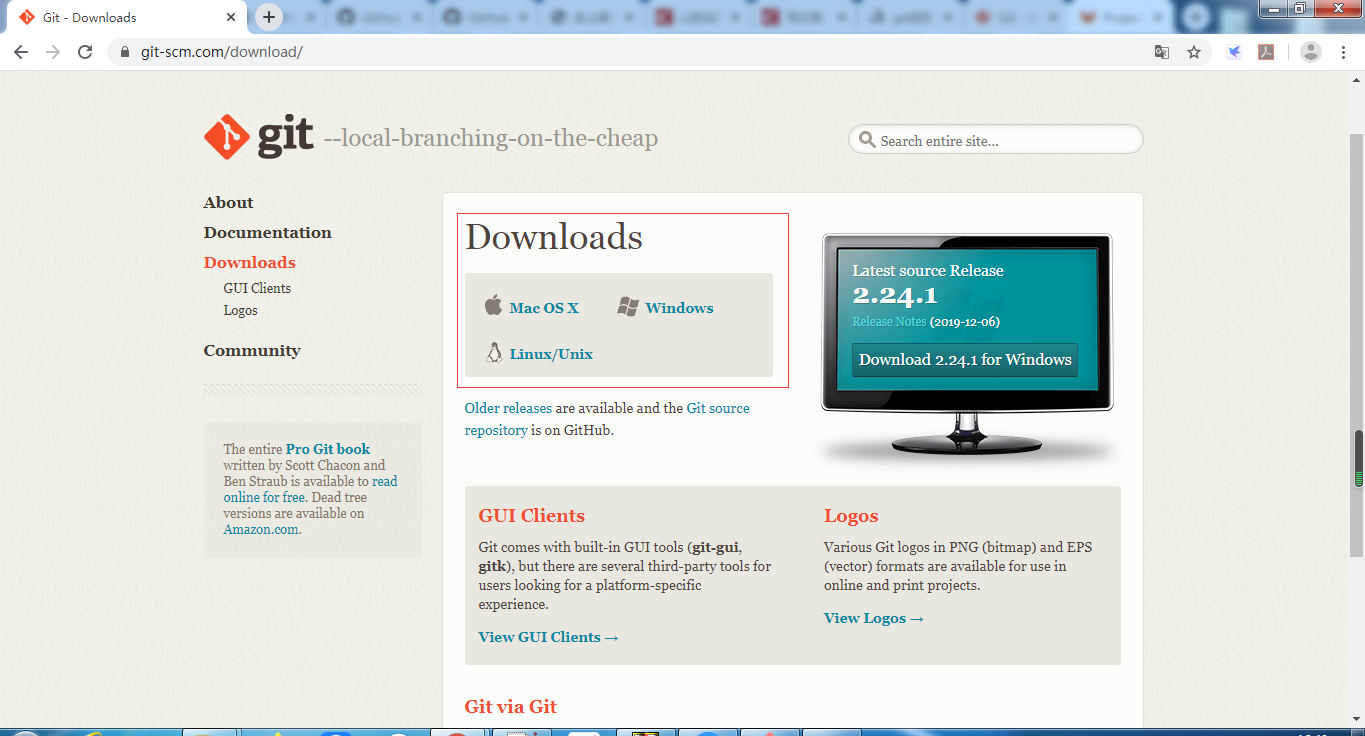Open Community in the left sidebar
1365x736 pixels.
pos(252,350)
